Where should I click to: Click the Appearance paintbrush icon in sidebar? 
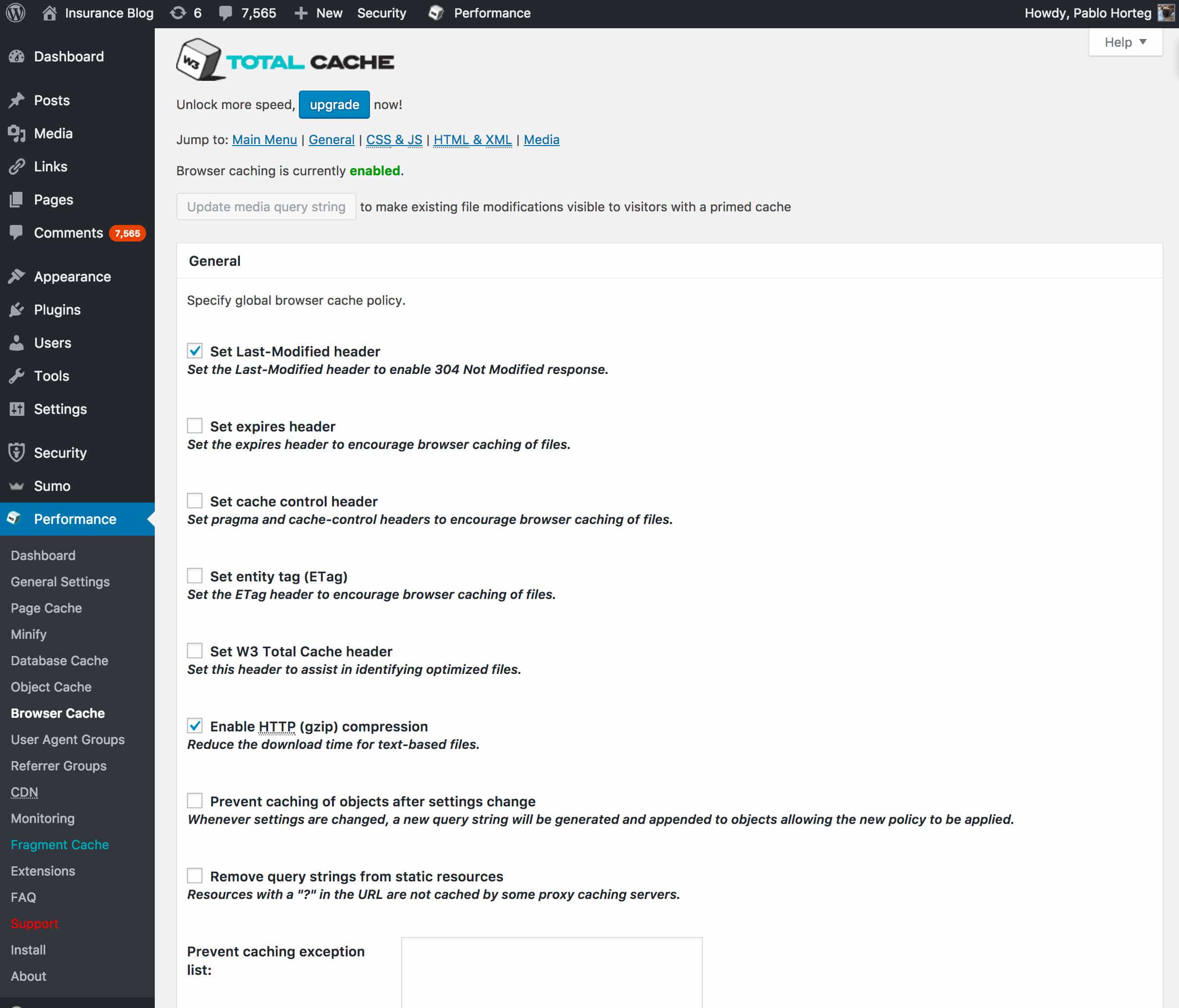[17, 277]
